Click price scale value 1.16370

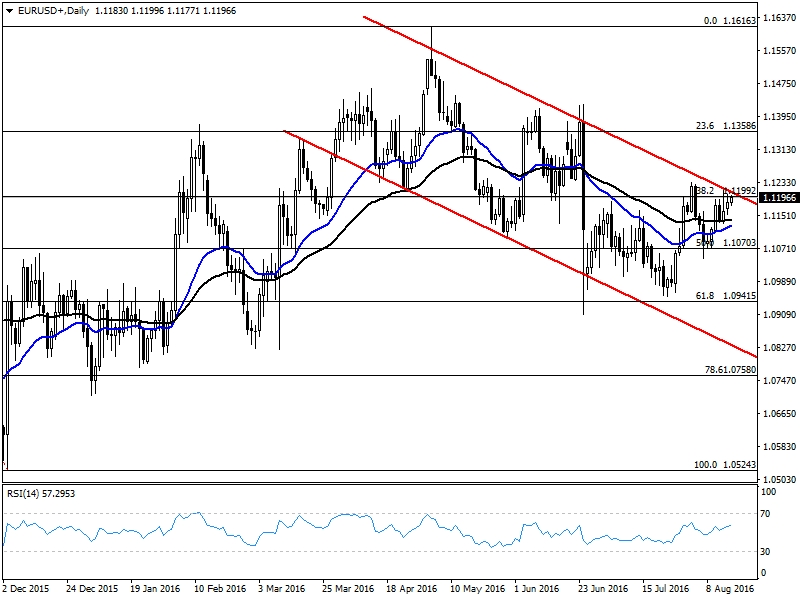point(780,18)
